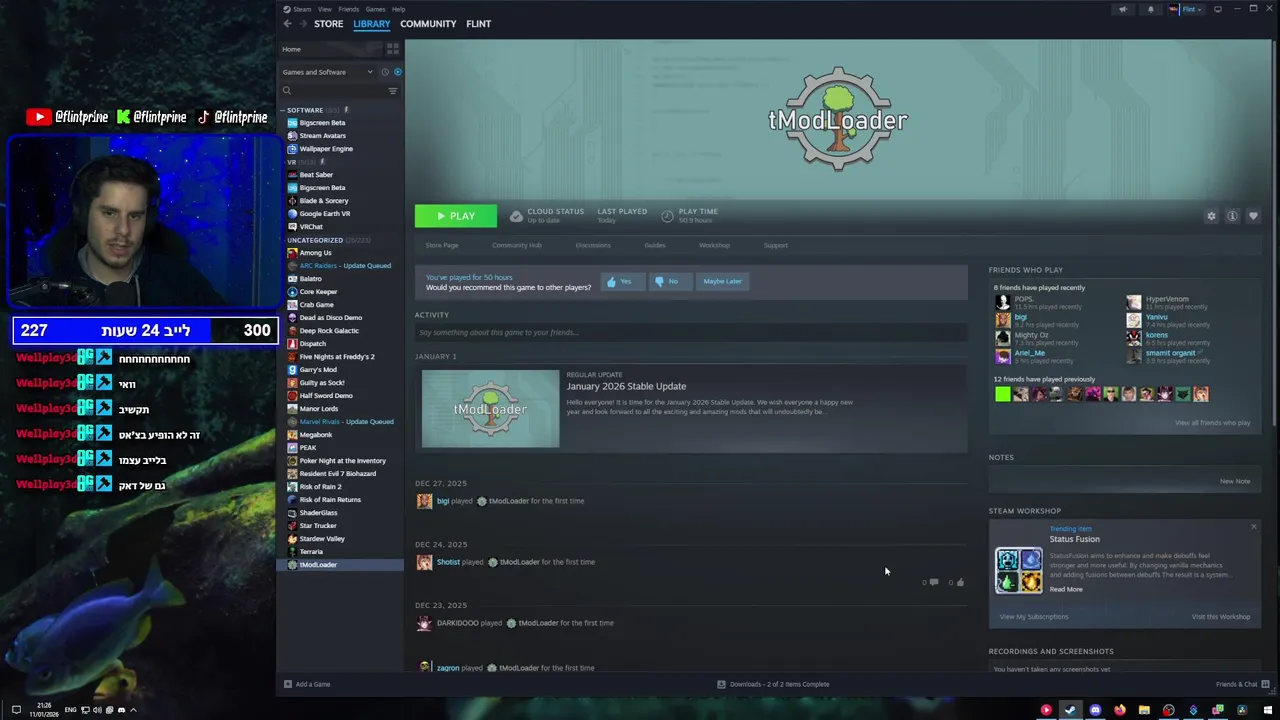Open the Store Page link
This screenshot has height=720, width=1280.
pos(441,245)
